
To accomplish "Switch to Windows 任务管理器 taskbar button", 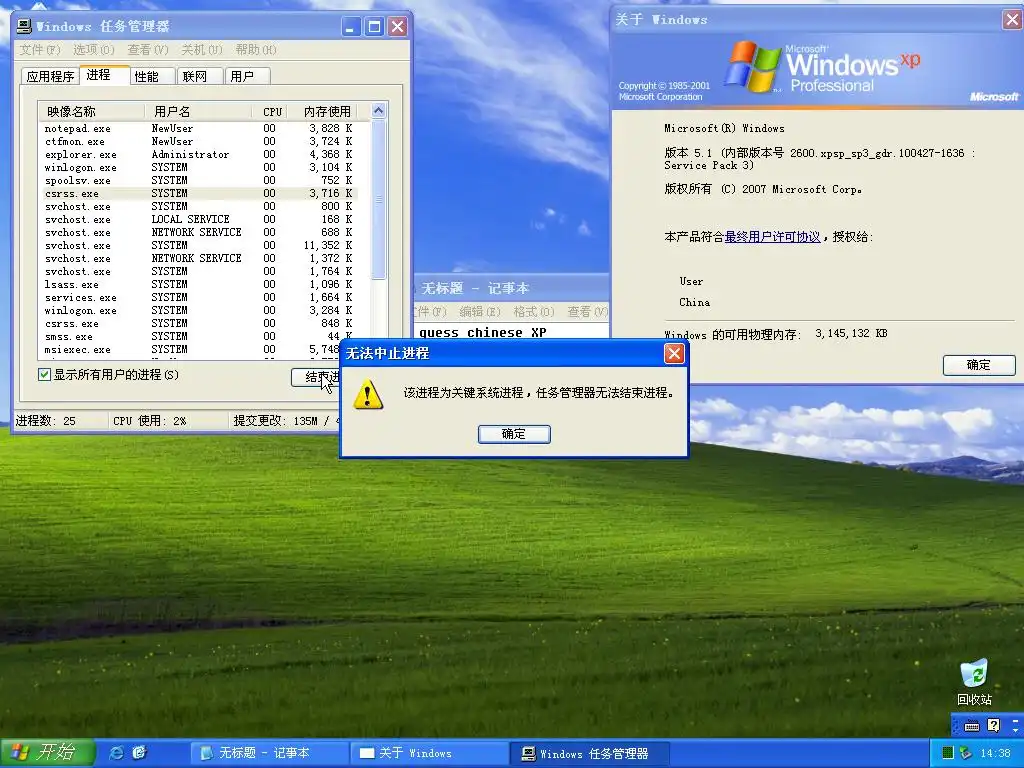I will pyautogui.click(x=589, y=753).
